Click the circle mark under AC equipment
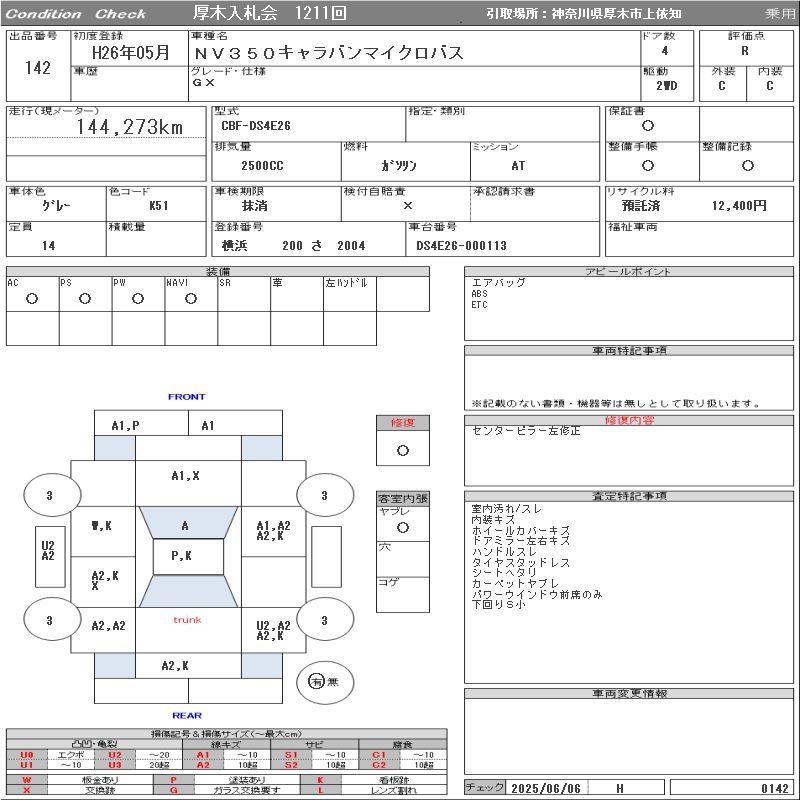Viewport: 800px width, 800px height. (x=32, y=299)
